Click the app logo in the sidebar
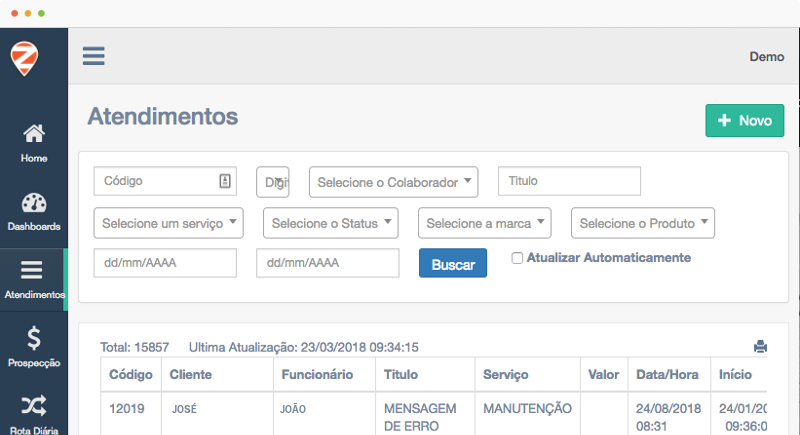This screenshot has width=800, height=435. click(26, 58)
